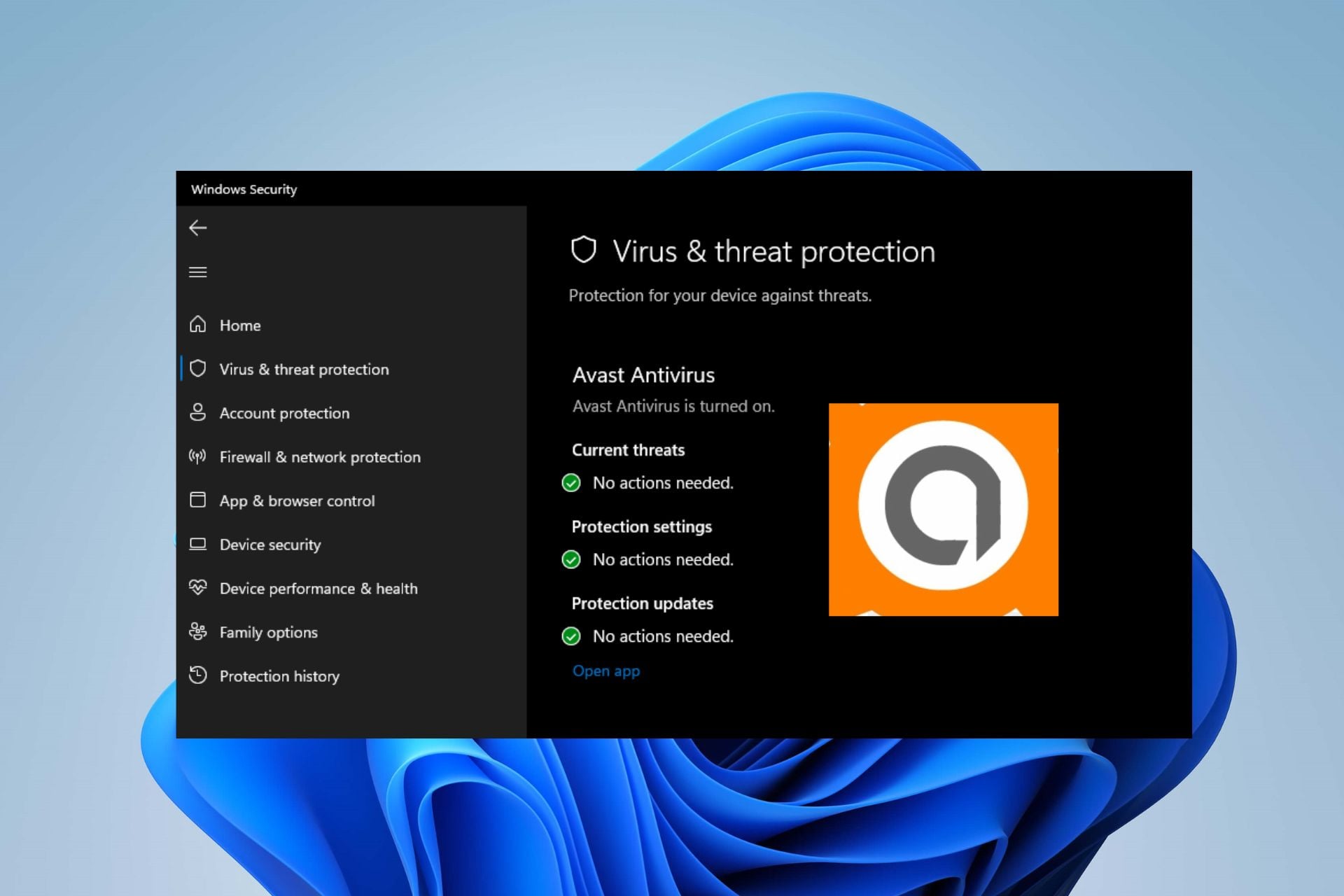This screenshot has height=896, width=1344.
Task: Open Protection history page
Action: pos(279,676)
